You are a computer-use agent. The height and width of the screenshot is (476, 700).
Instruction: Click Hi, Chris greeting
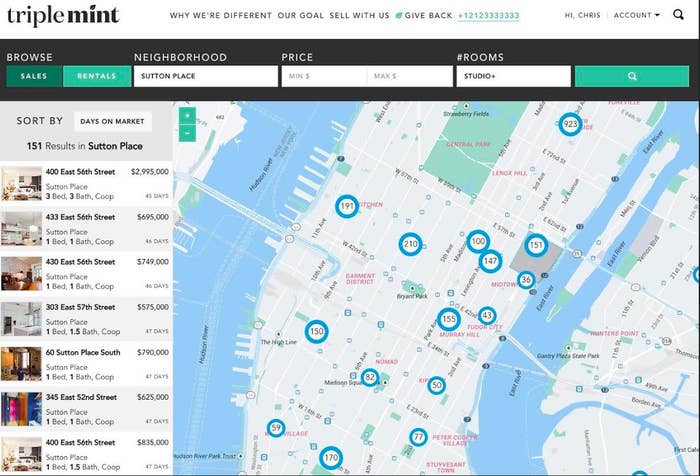click(x=583, y=15)
